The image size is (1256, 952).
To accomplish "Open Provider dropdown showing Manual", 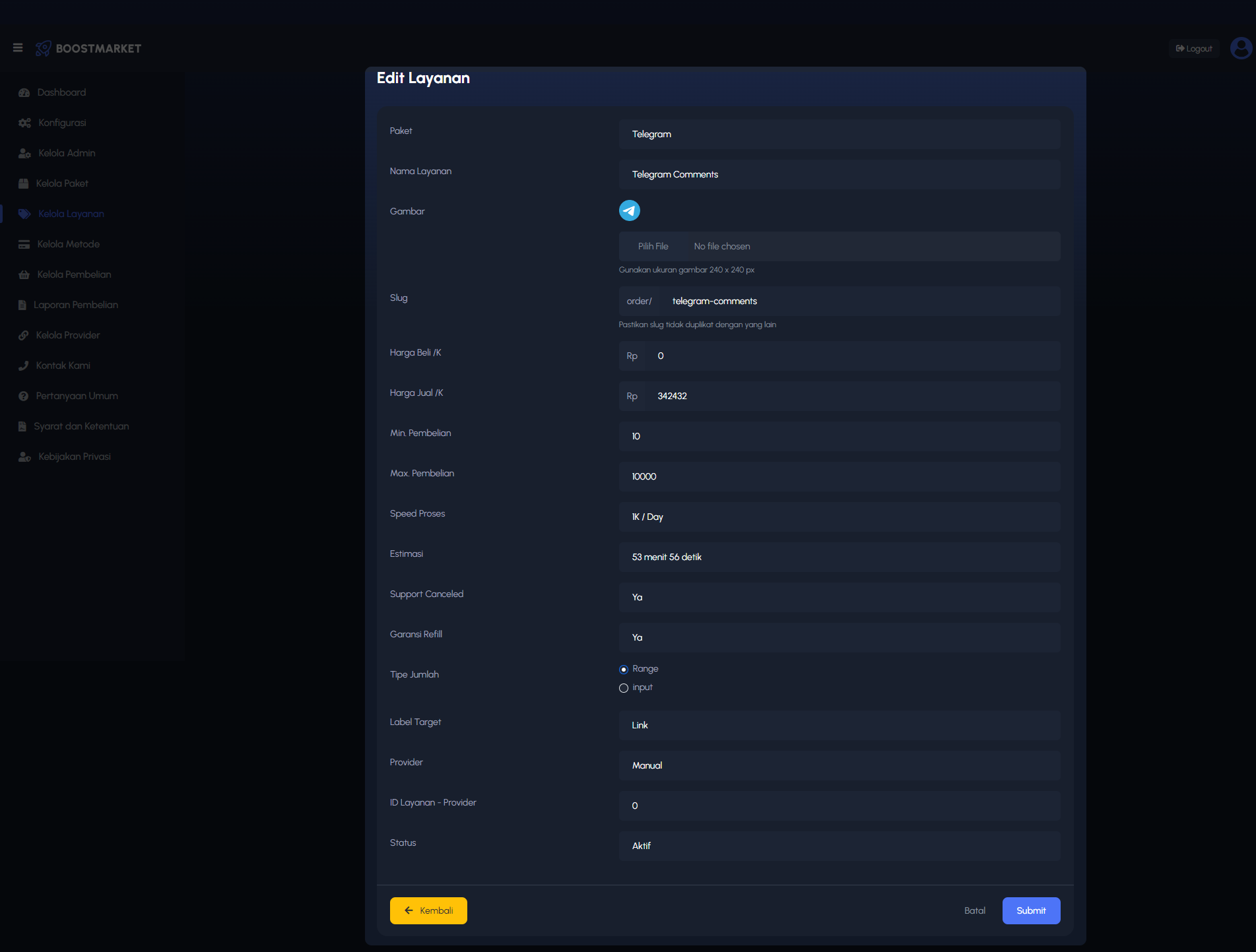I will coord(840,765).
